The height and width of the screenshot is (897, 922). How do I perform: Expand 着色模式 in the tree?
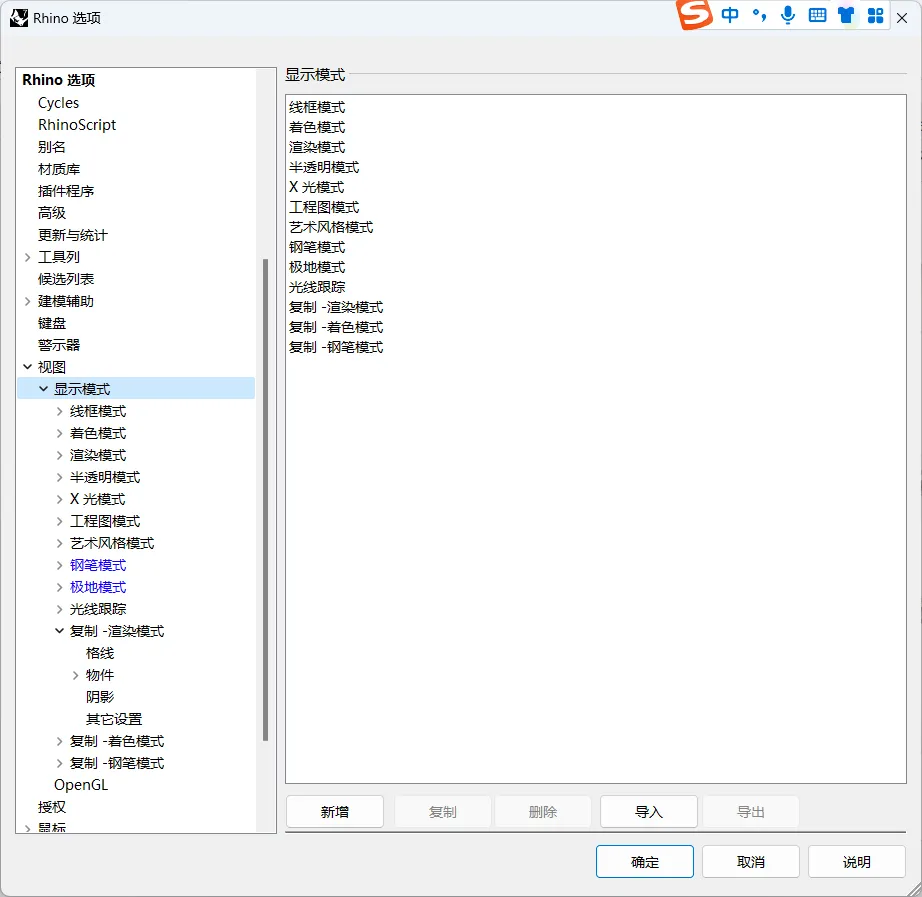(59, 434)
